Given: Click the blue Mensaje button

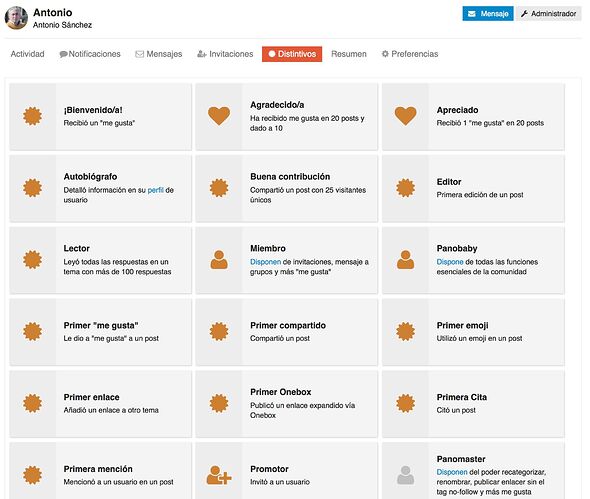Looking at the screenshot, I should pyautogui.click(x=488, y=14).
